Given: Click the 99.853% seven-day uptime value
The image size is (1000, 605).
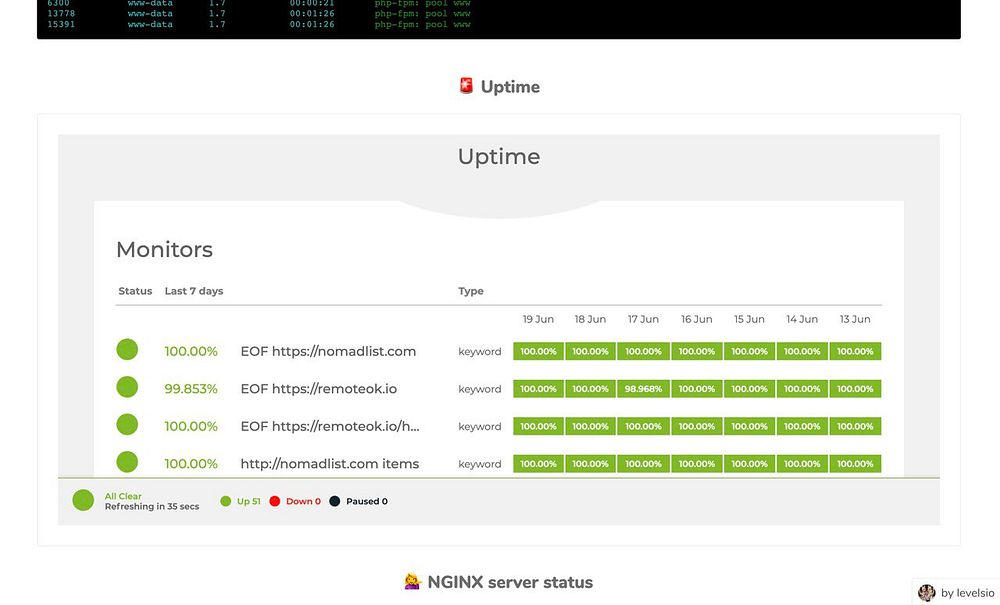Looking at the screenshot, I should [191, 389].
